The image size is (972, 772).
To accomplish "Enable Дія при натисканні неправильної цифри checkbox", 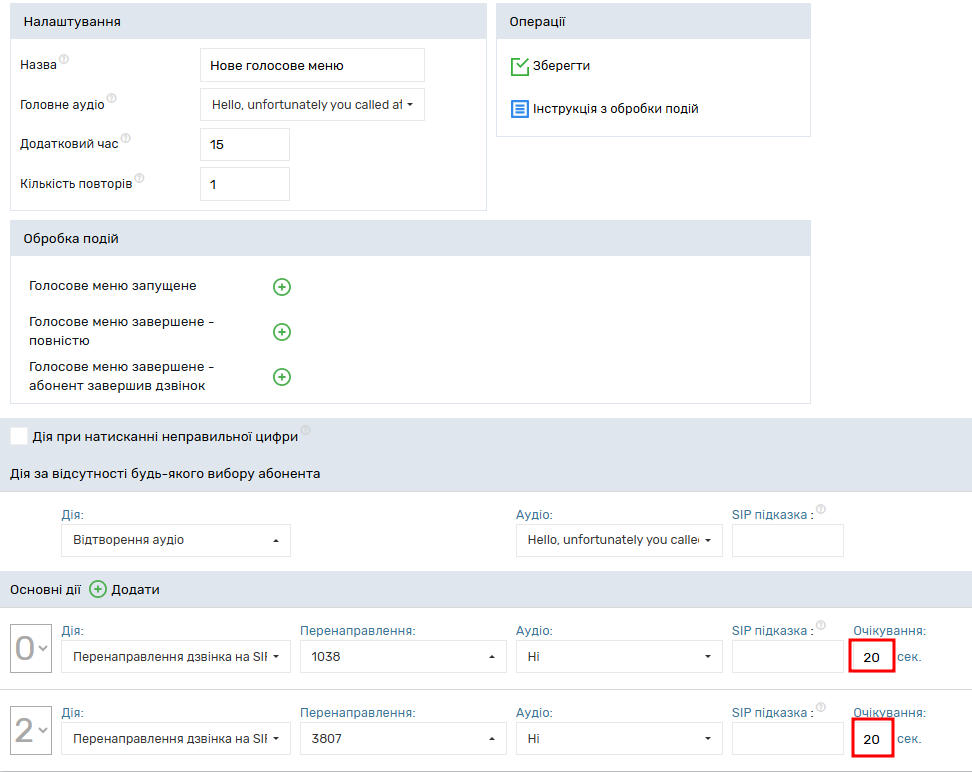I will point(19,436).
